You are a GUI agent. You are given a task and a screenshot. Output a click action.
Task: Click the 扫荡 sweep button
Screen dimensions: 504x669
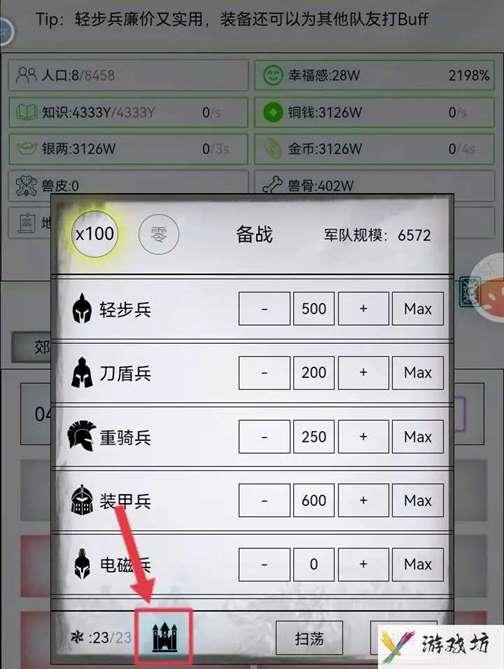[x=309, y=638]
